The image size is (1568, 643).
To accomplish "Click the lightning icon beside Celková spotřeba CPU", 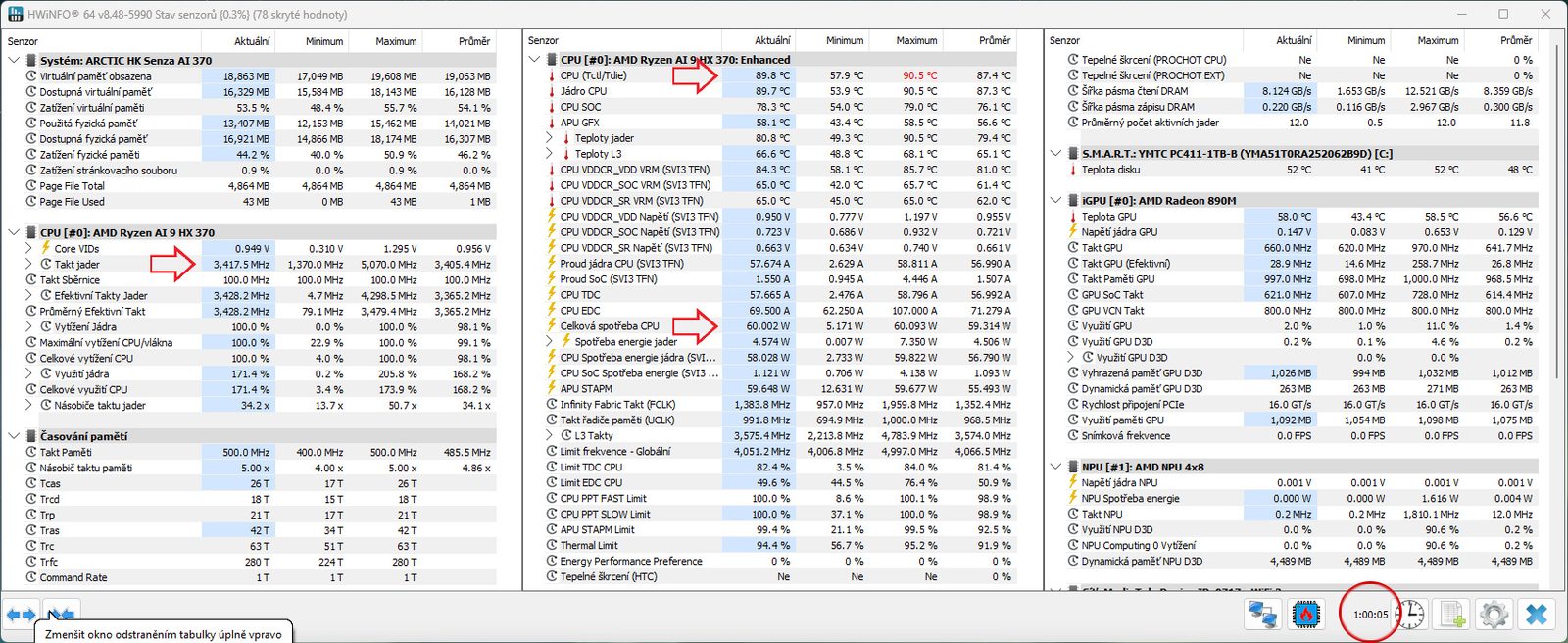I will coord(551,326).
